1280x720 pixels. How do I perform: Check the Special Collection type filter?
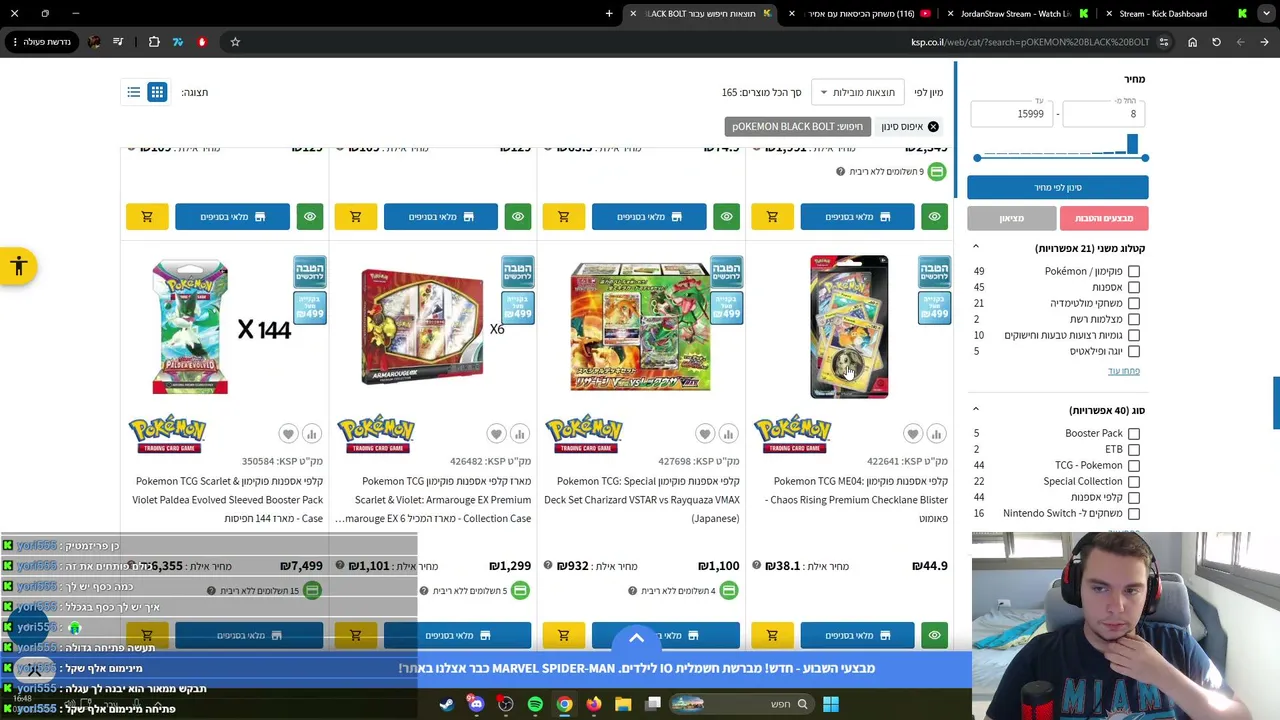(x=1134, y=482)
